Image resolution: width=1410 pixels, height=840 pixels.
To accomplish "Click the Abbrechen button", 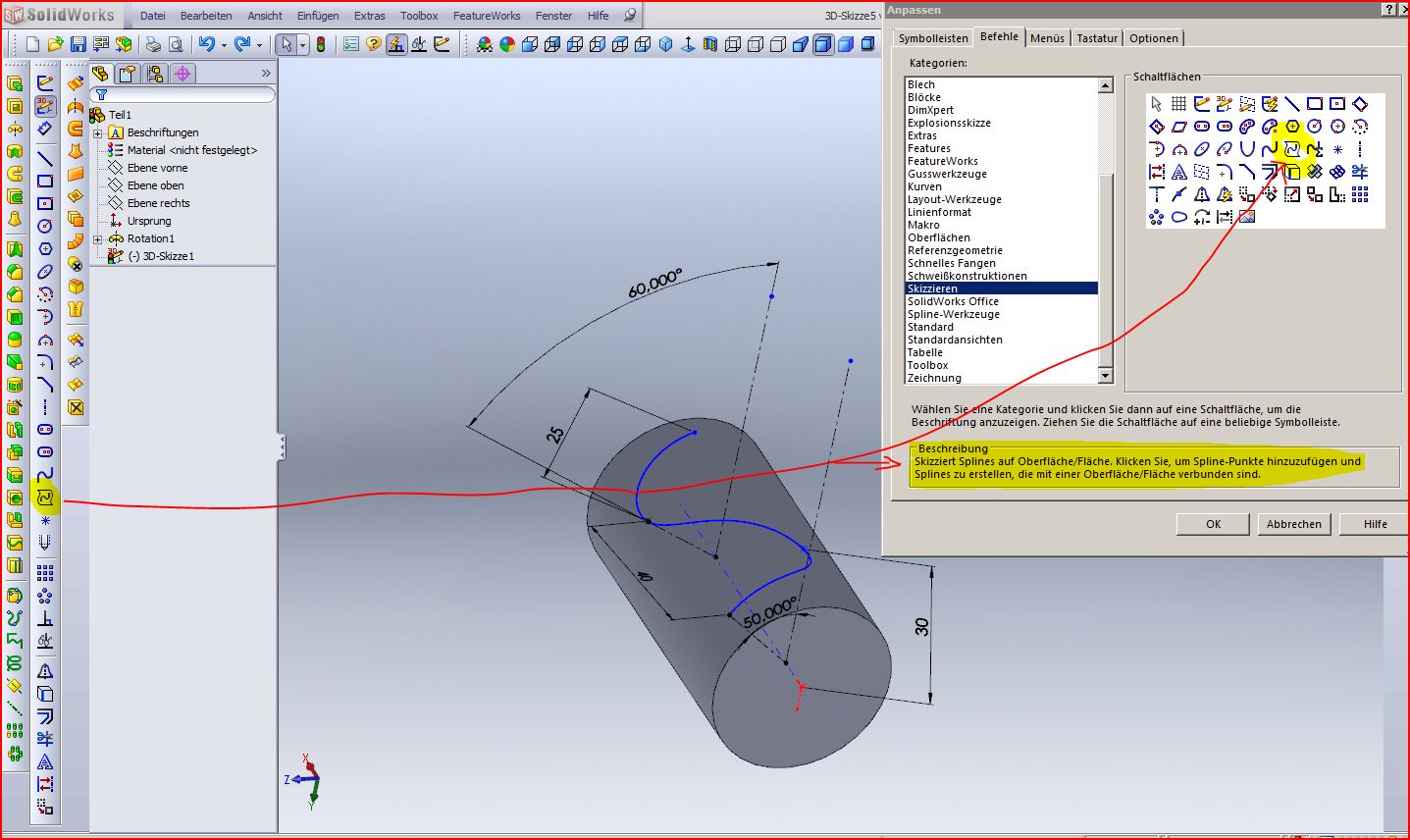I will click(x=1293, y=524).
